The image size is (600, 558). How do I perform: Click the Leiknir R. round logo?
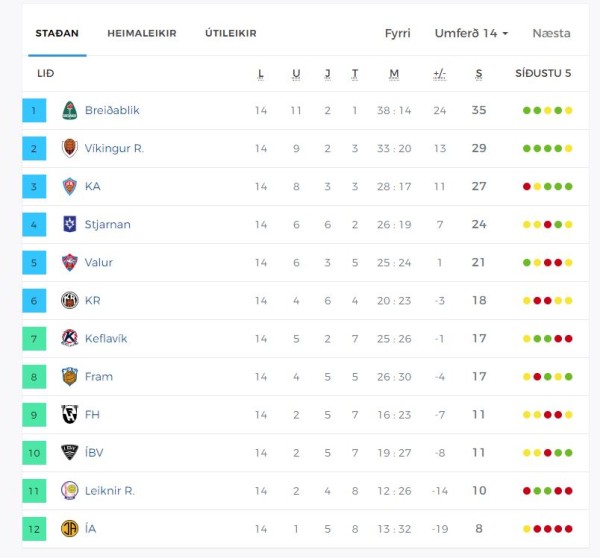(70, 491)
